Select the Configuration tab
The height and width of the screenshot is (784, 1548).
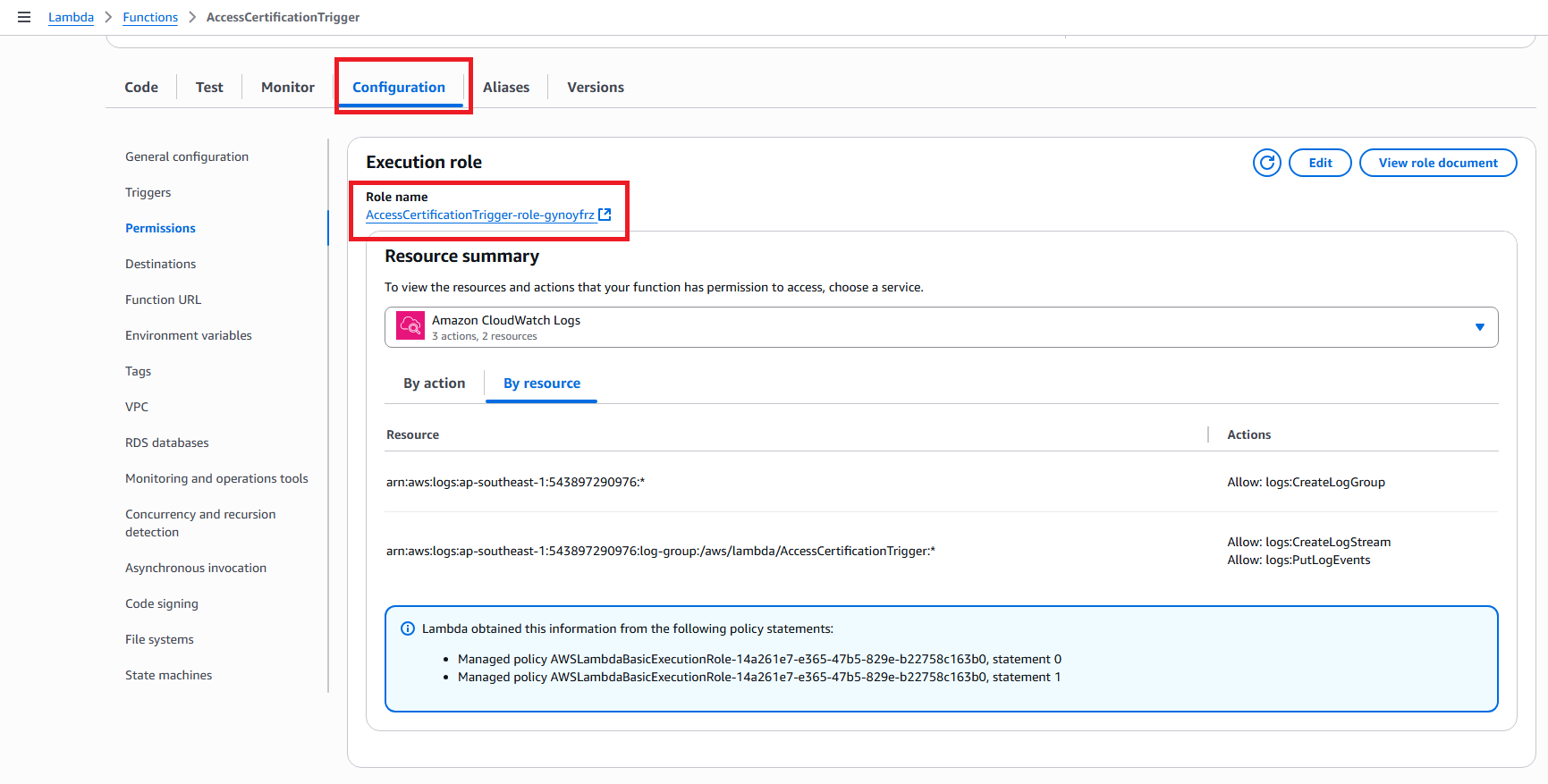click(x=399, y=87)
